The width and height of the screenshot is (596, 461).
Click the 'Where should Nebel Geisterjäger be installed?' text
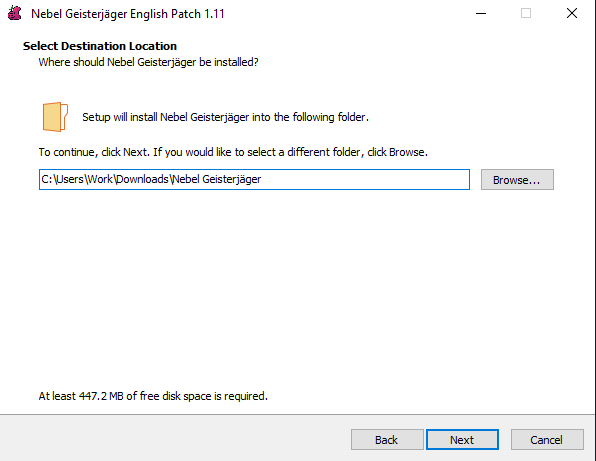(149, 62)
